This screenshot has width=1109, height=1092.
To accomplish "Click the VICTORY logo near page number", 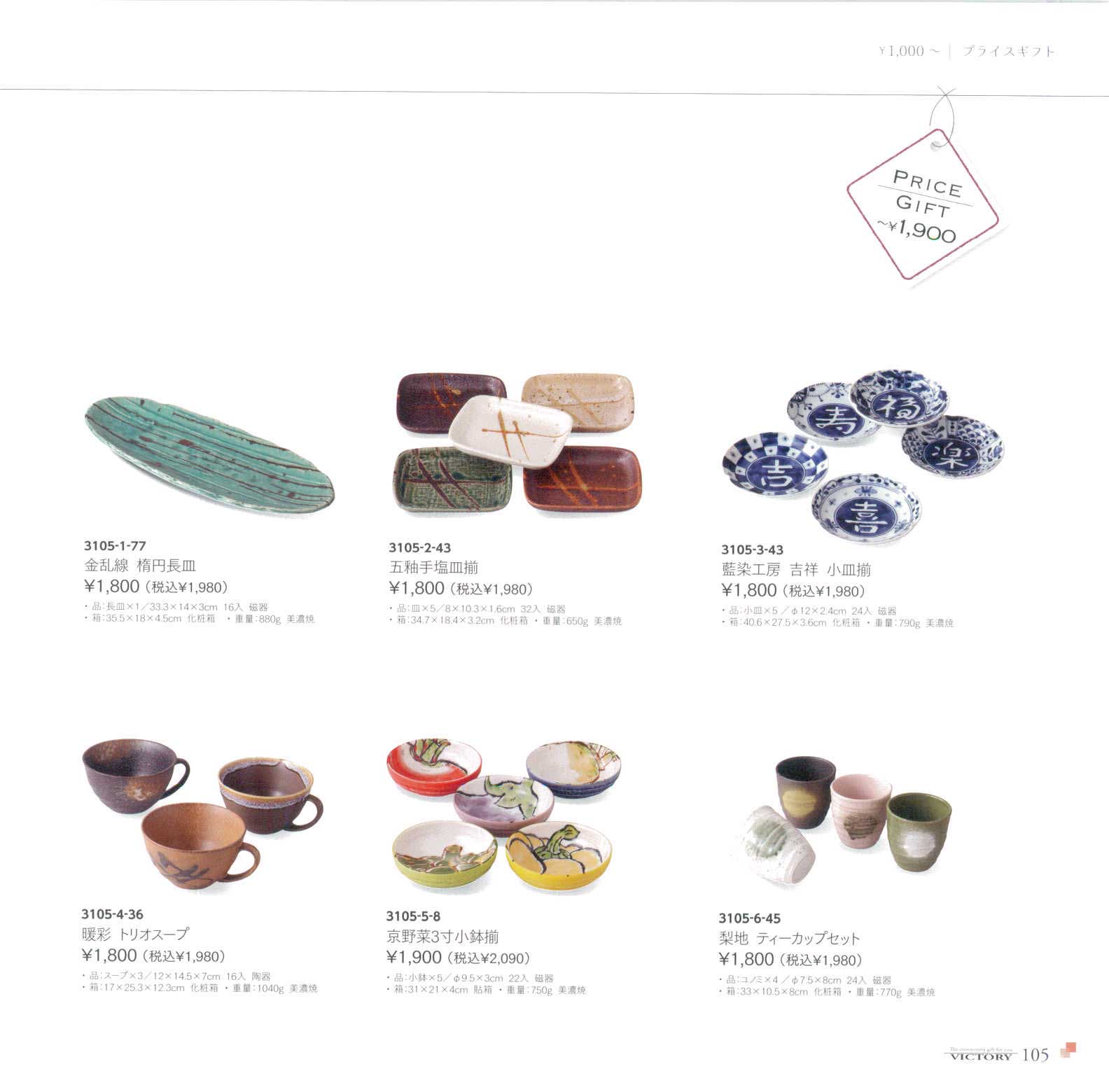I will (981, 1055).
